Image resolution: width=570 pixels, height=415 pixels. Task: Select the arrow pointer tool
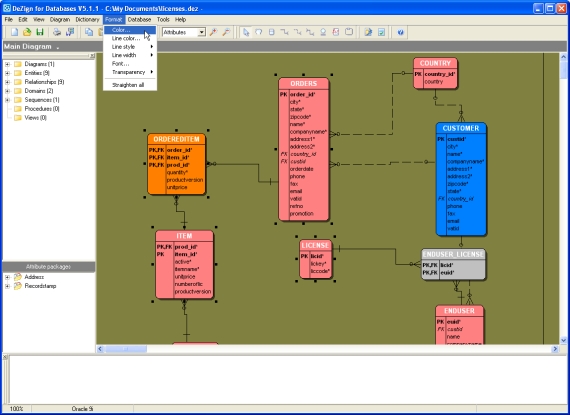(246, 32)
